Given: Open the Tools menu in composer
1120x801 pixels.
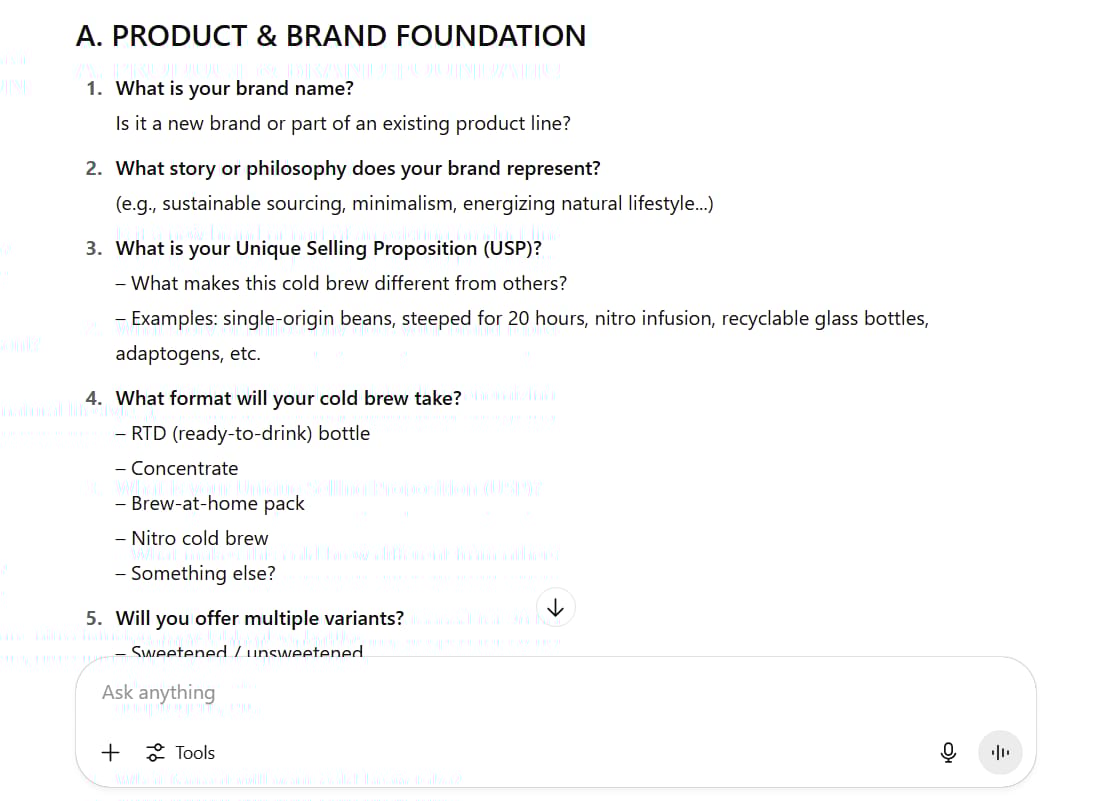Looking at the screenshot, I should (x=180, y=752).
